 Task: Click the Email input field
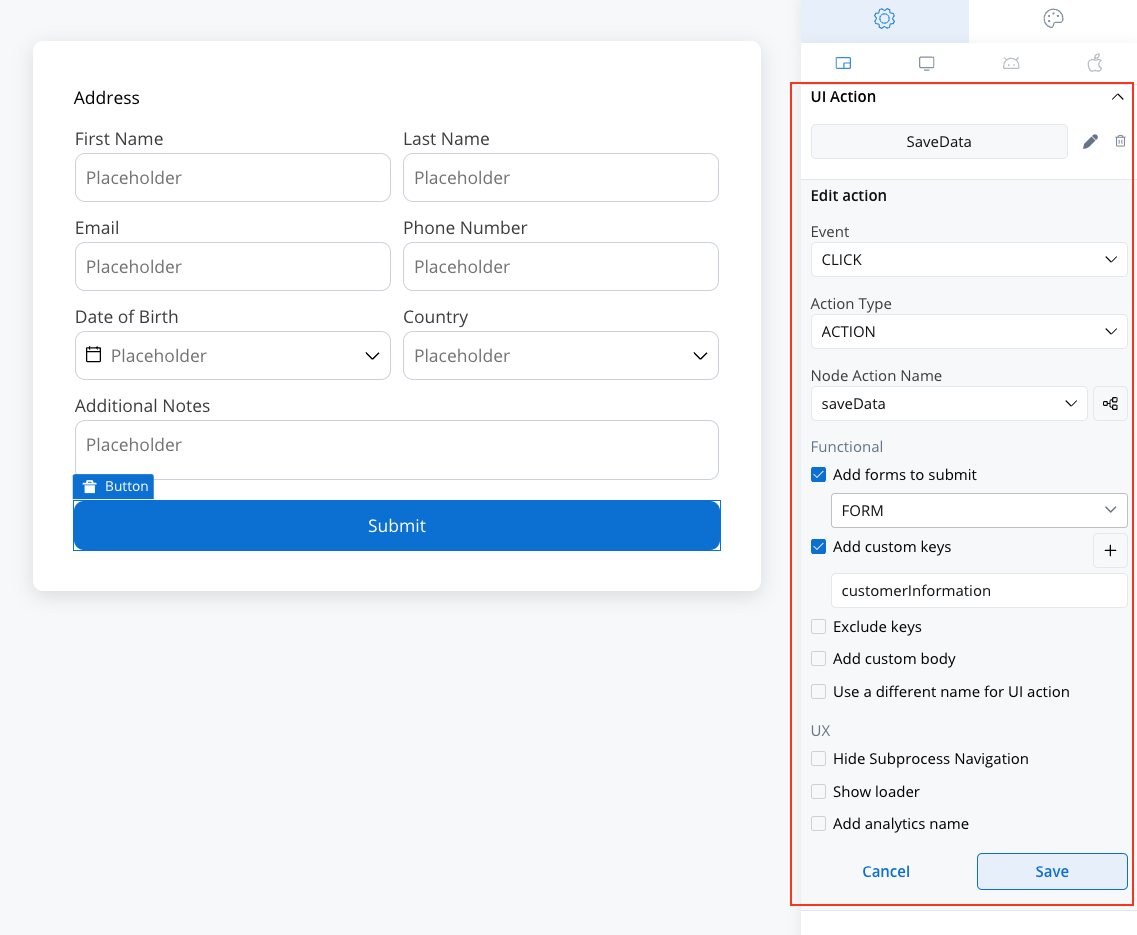(x=233, y=266)
